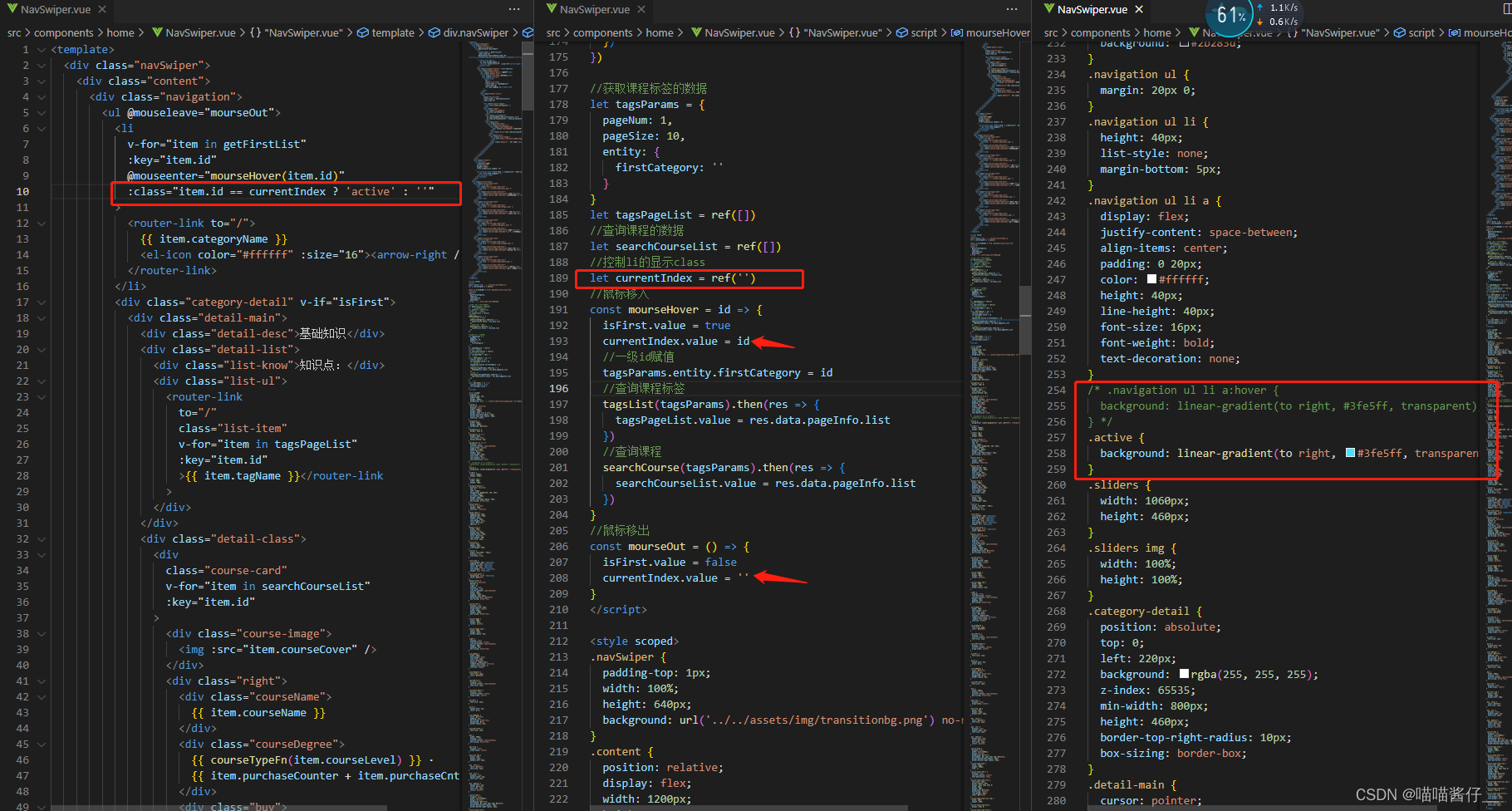Collapse the detail-class div at line 32
Screen dimensions: 1512x811
pyautogui.click(x=42, y=539)
